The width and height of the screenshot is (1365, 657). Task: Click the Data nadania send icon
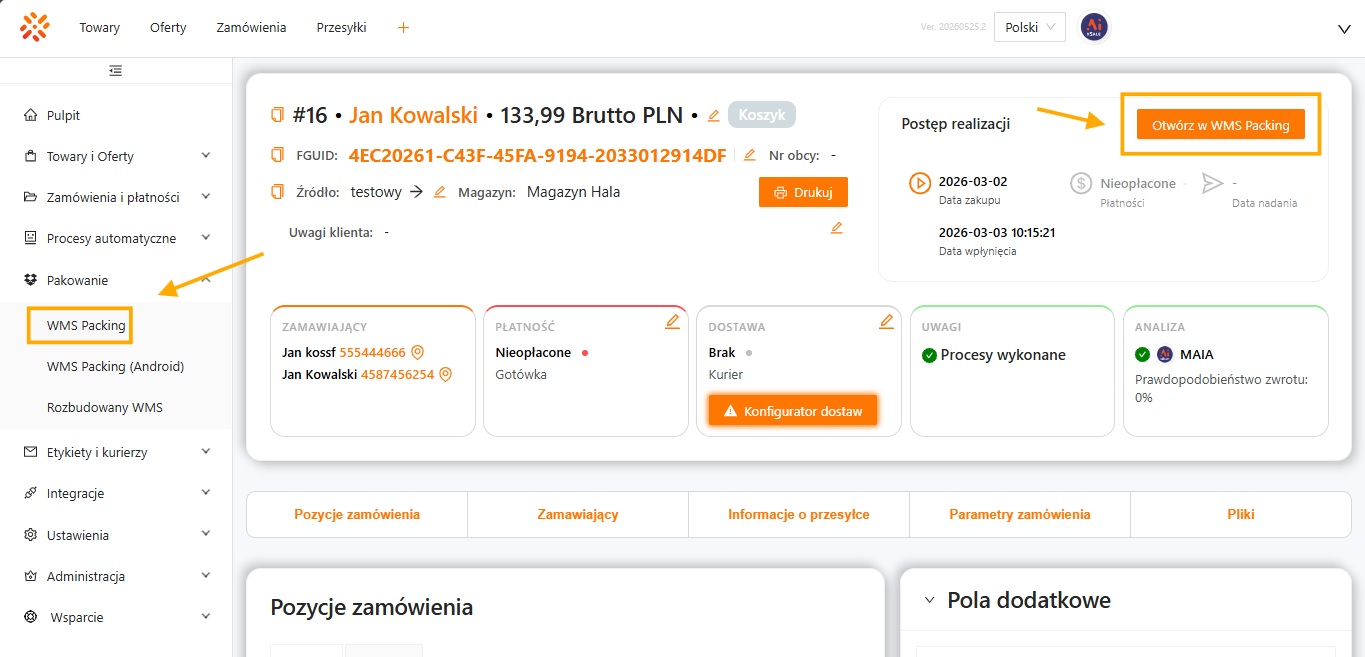[x=1212, y=184]
